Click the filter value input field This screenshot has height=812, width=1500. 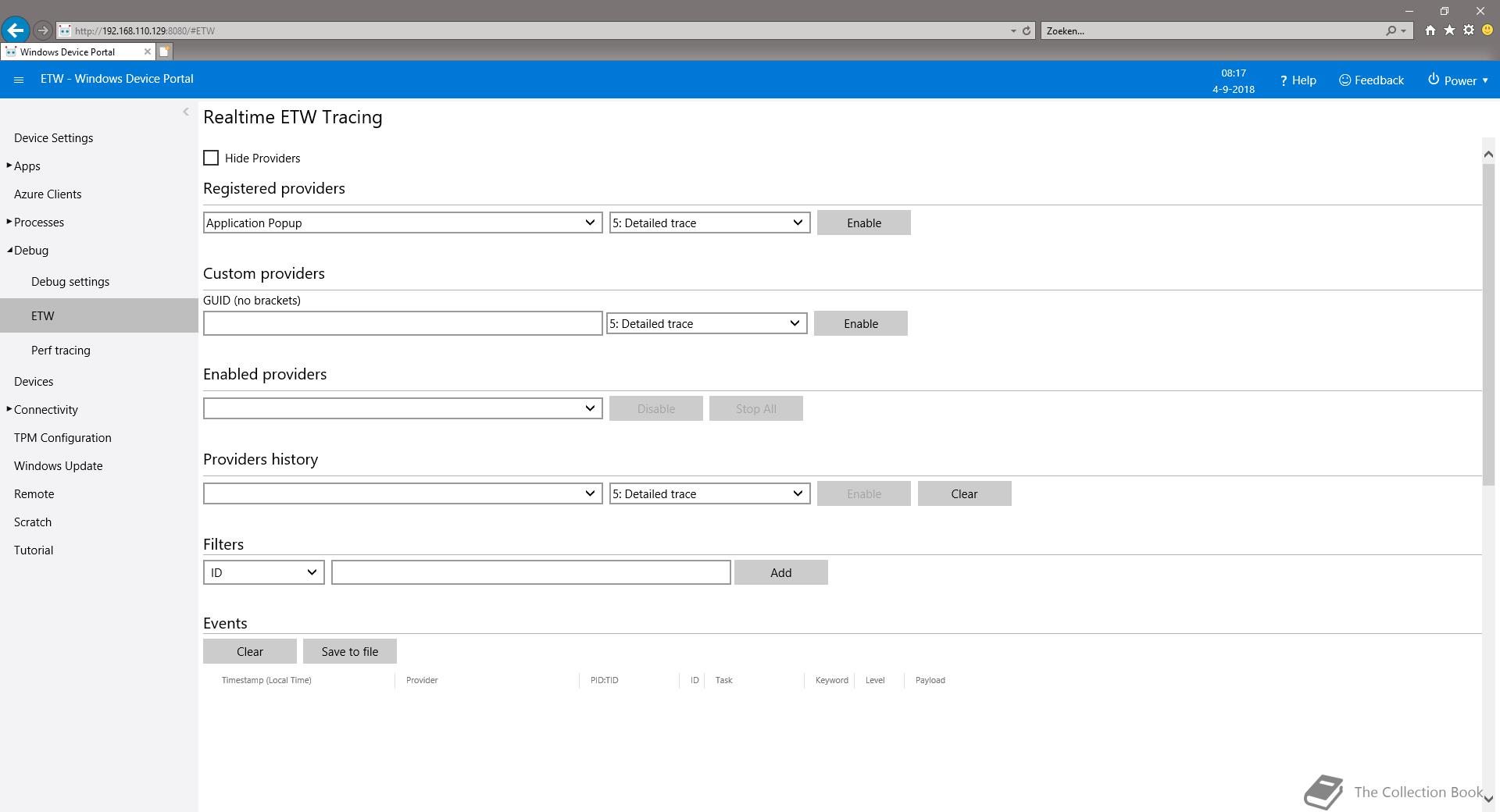[x=530, y=572]
